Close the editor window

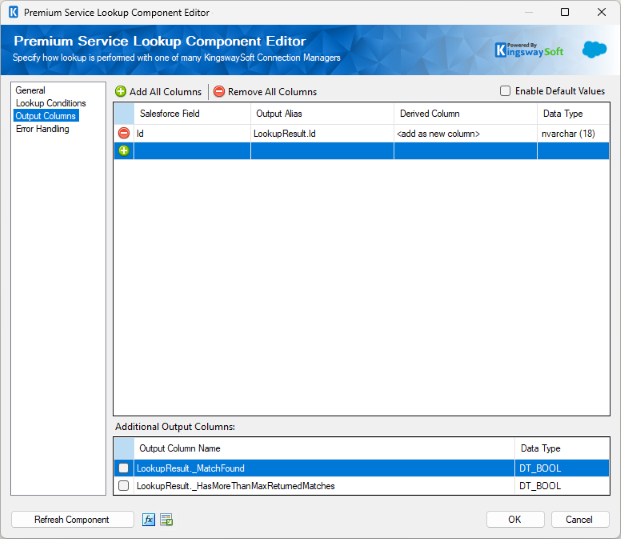click(602, 12)
